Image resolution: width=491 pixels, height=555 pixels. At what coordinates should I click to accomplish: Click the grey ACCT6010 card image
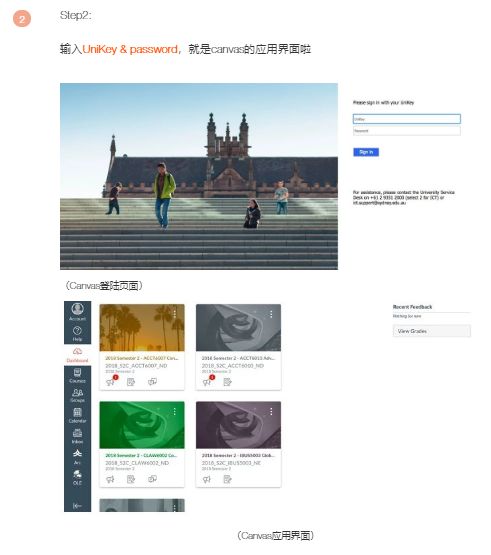[238, 327]
